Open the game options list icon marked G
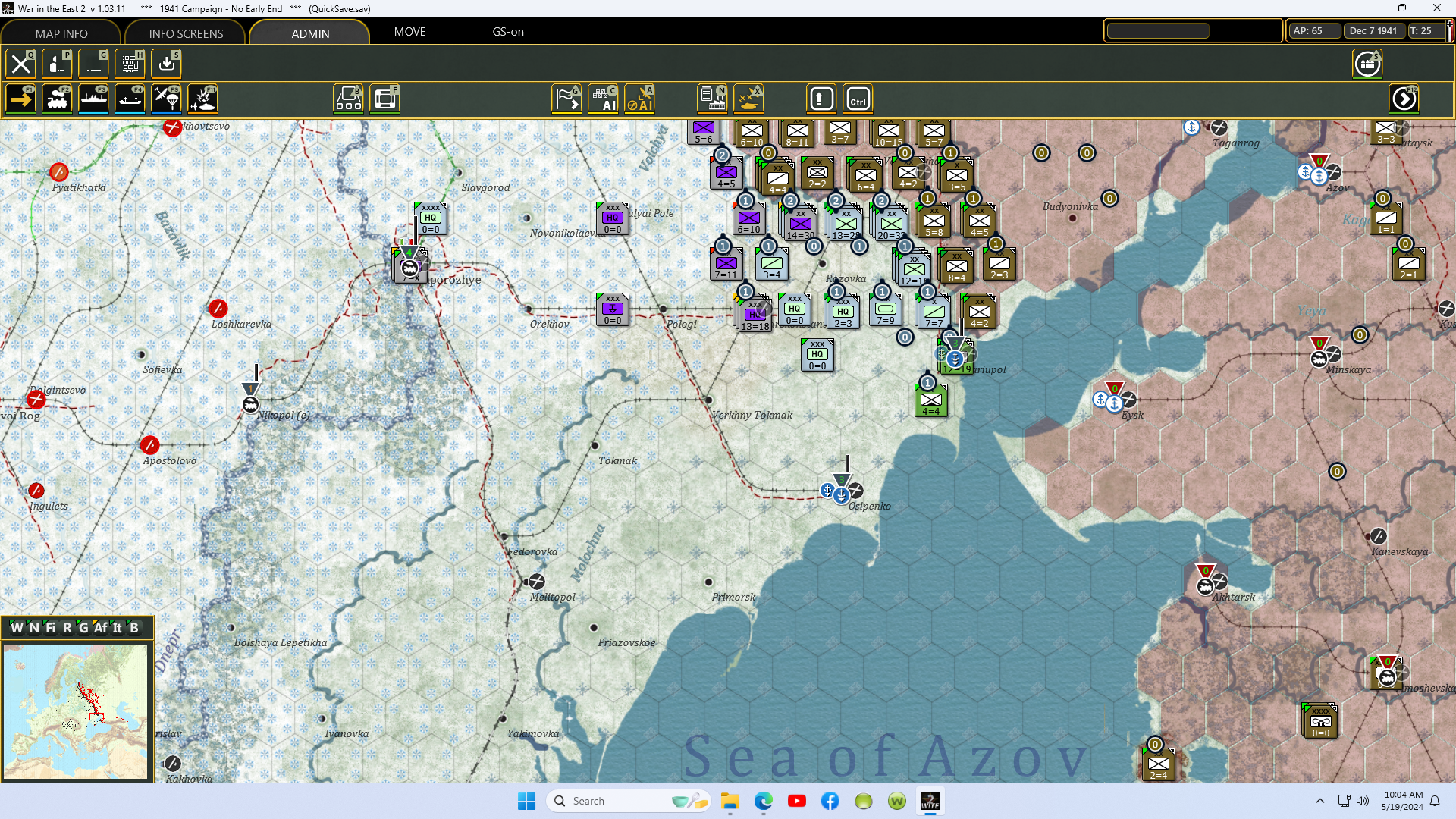 [x=94, y=64]
